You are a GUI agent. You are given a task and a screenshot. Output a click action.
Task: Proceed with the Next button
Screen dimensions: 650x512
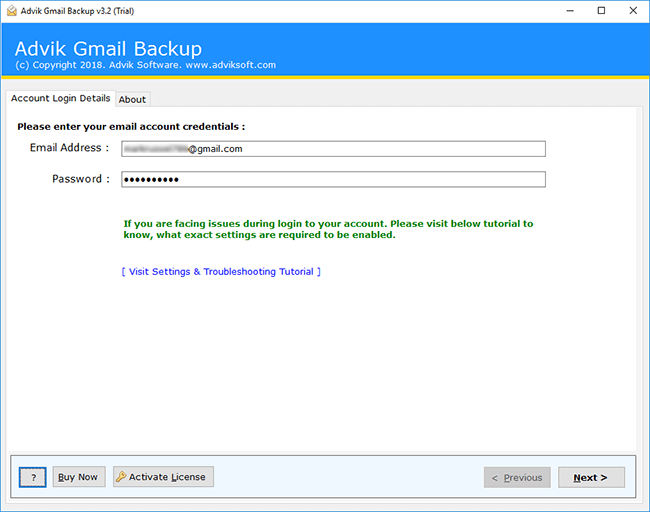tap(591, 478)
